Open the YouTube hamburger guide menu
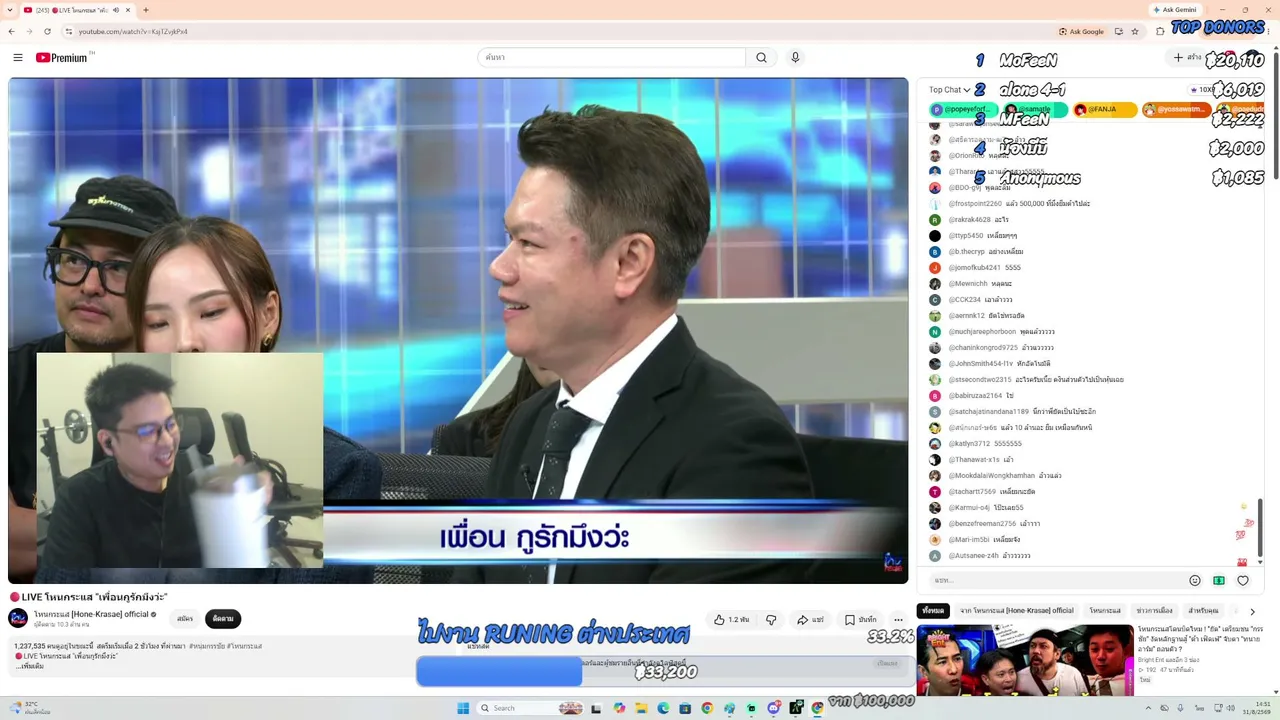 (x=18, y=57)
